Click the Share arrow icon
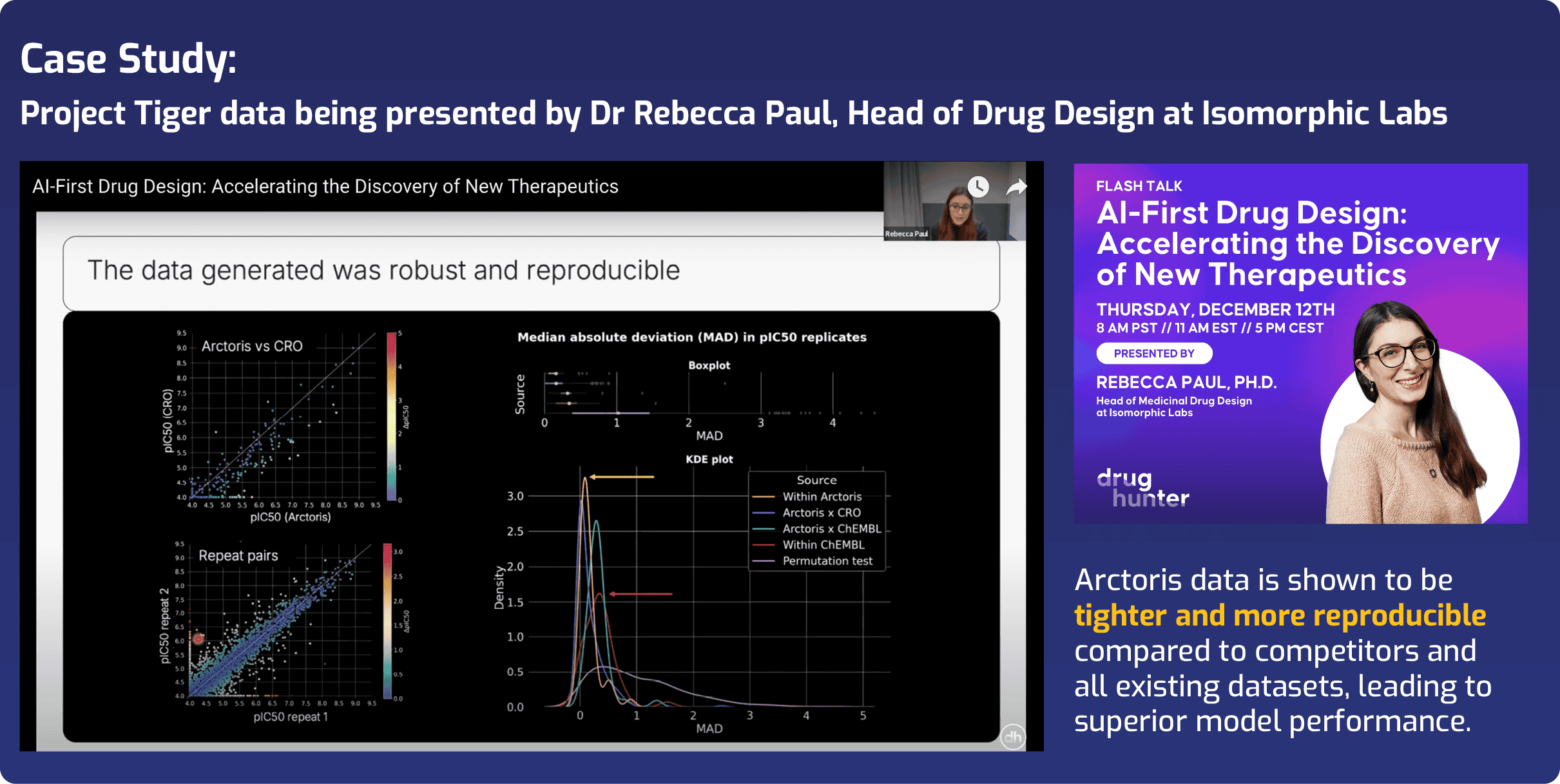The height and width of the screenshot is (784, 1560). click(1016, 187)
